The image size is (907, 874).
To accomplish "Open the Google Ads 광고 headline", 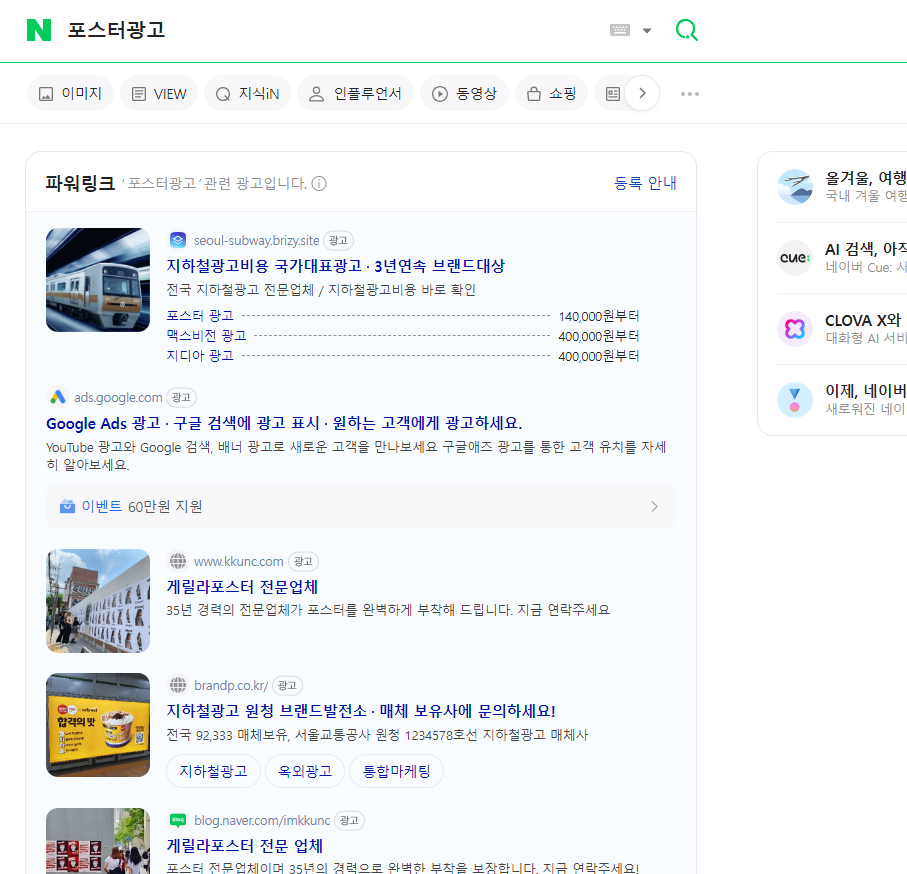I will (284, 423).
